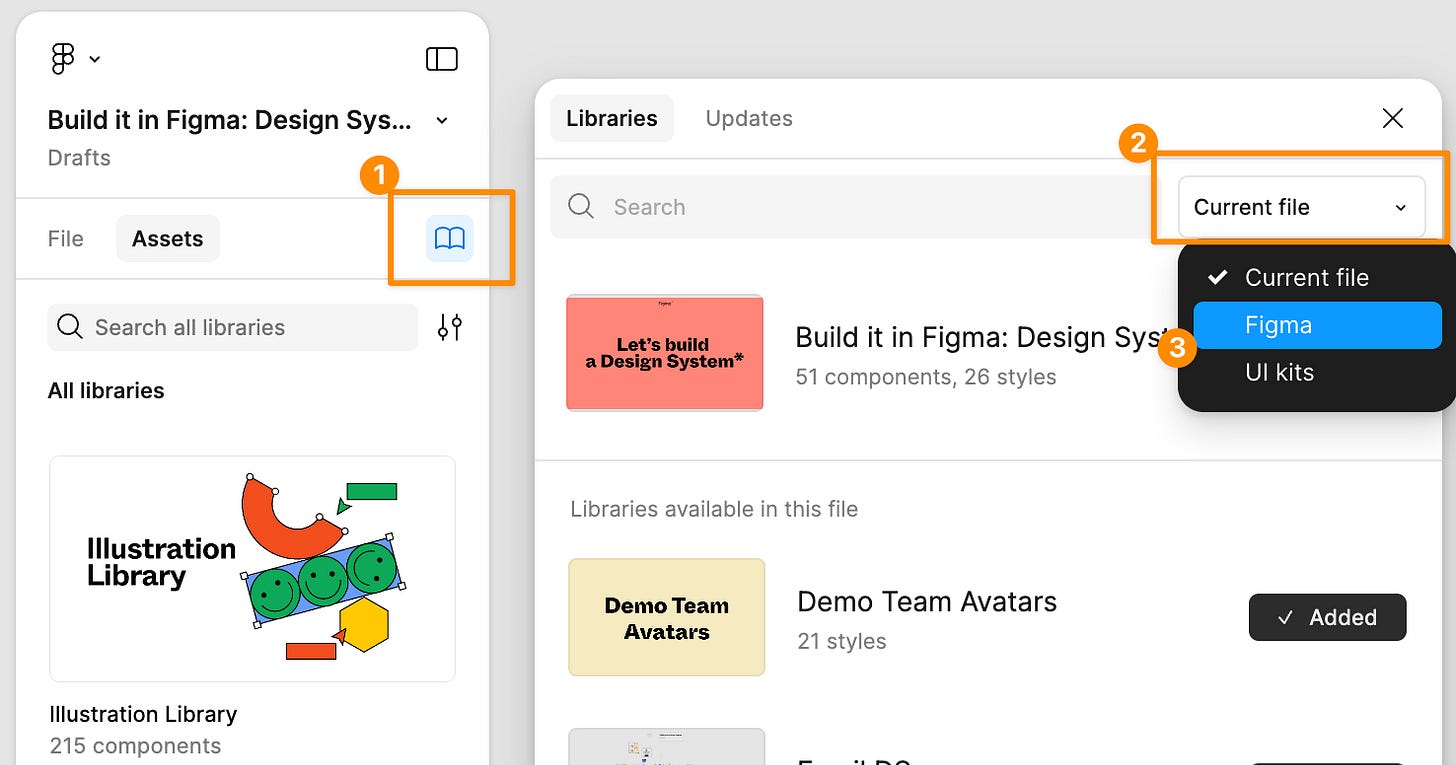Expand chevron beside Figma logo
The image size is (1456, 765).
point(95,60)
